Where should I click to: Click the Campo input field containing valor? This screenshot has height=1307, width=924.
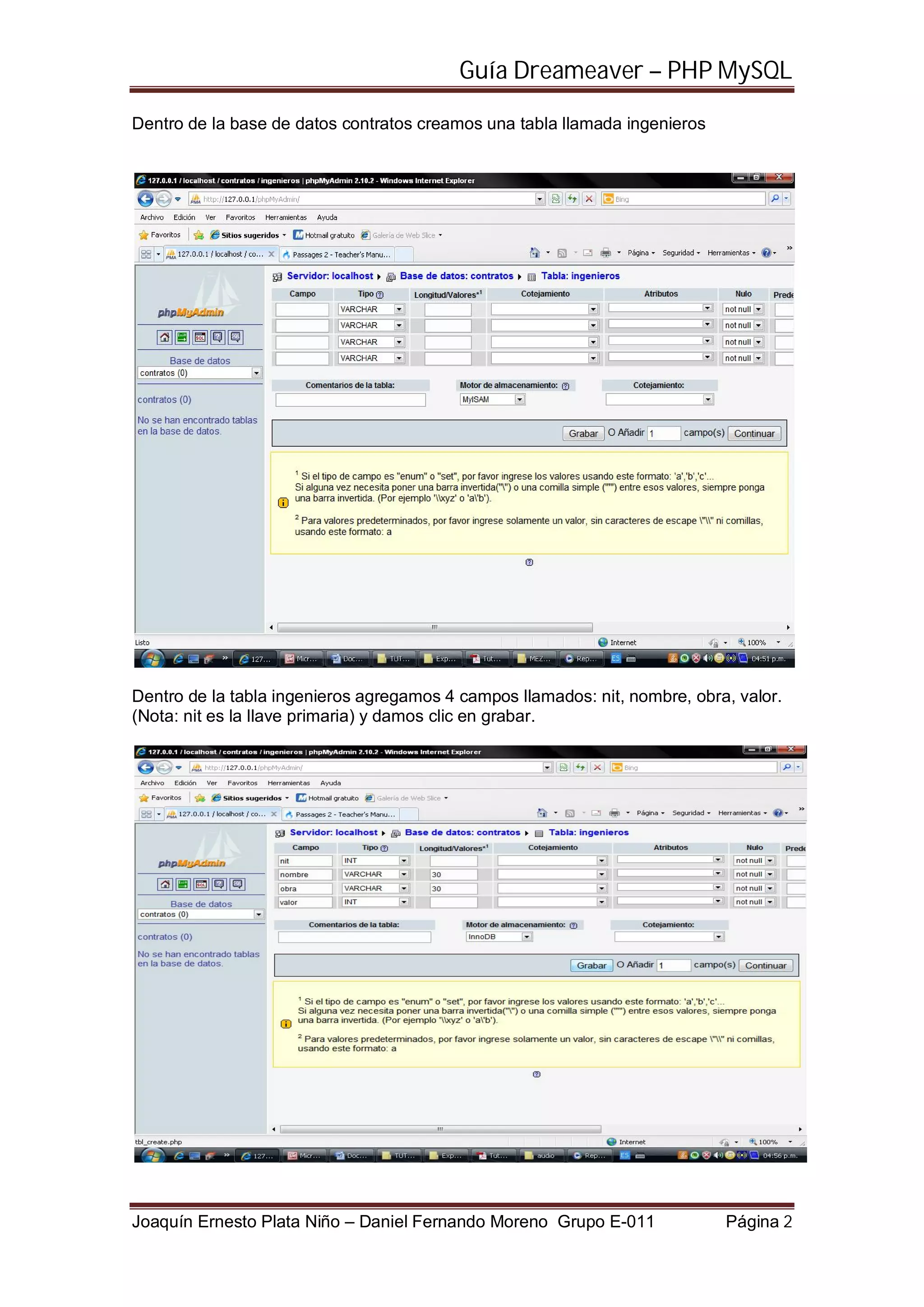pos(305,902)
